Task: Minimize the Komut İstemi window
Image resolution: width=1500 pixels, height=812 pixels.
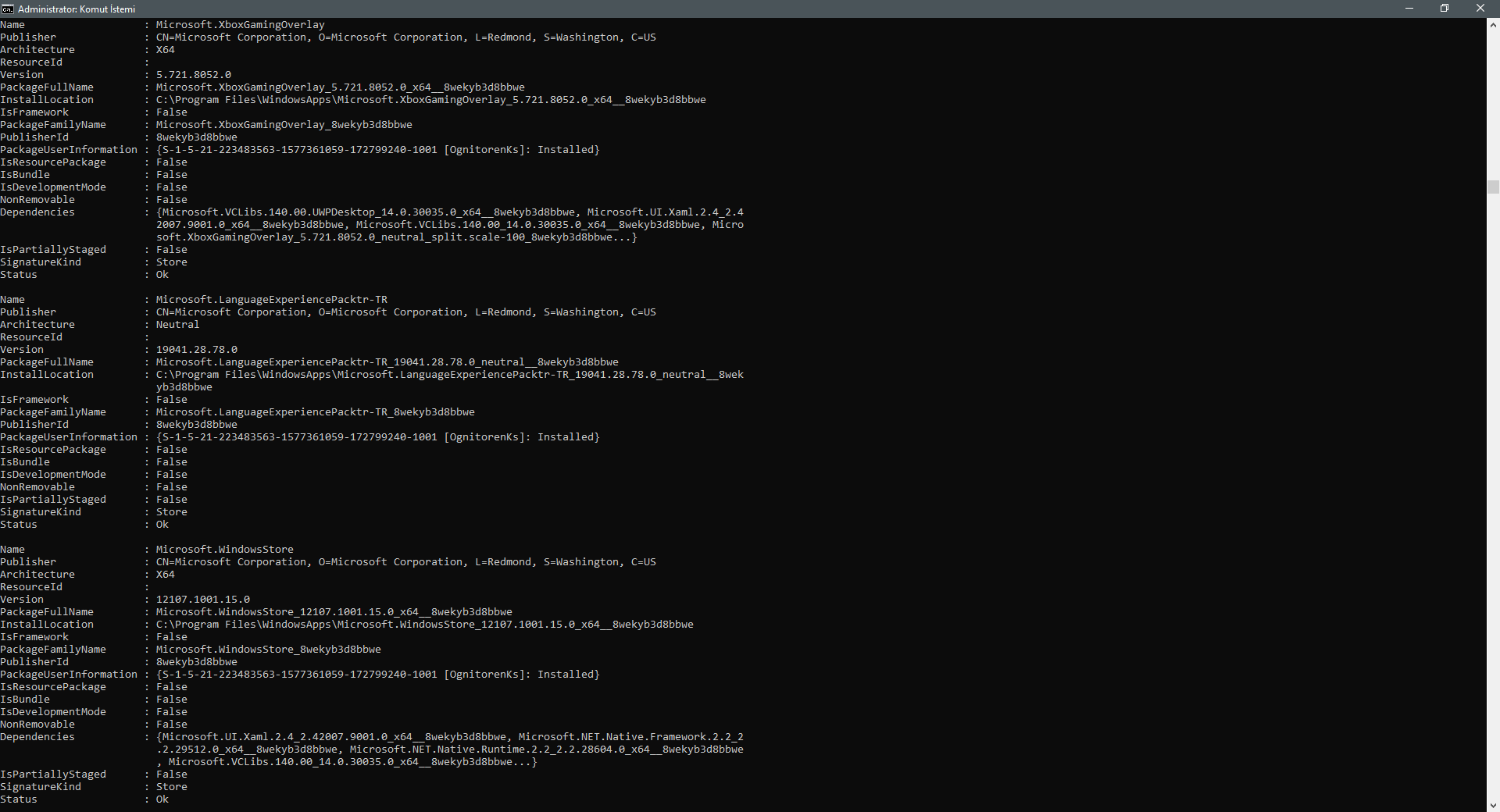Action: coord(1409,9)
